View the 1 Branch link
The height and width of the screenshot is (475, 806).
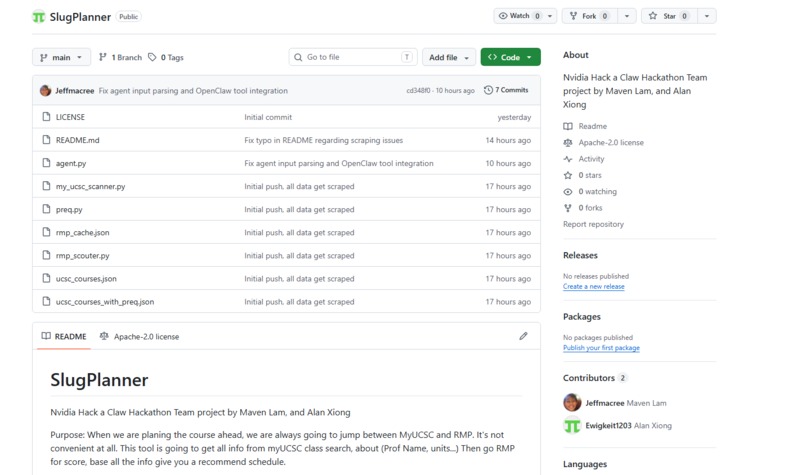(x=120, y=57)
